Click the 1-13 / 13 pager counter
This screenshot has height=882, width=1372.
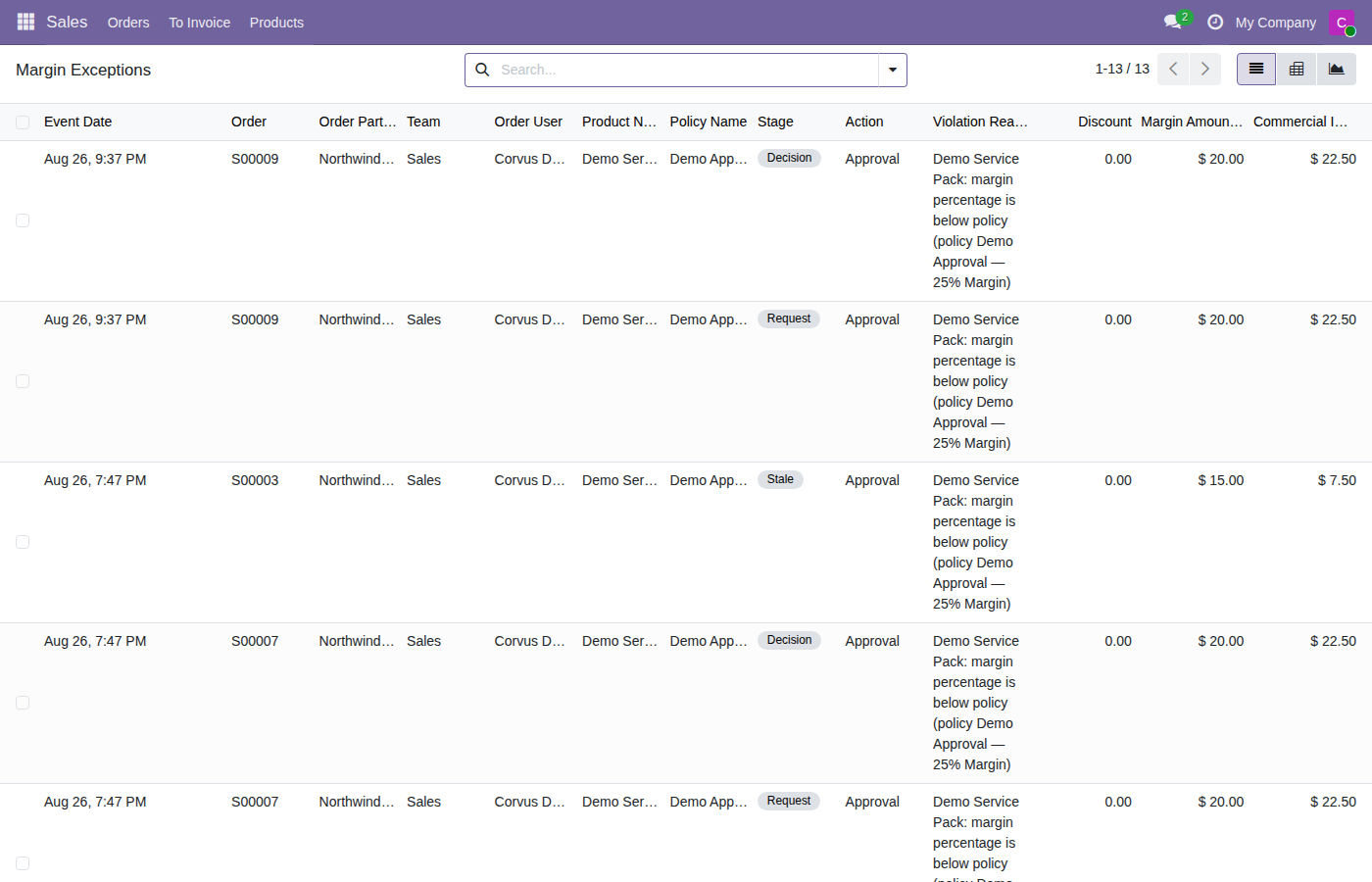[x=1122, y=69]
